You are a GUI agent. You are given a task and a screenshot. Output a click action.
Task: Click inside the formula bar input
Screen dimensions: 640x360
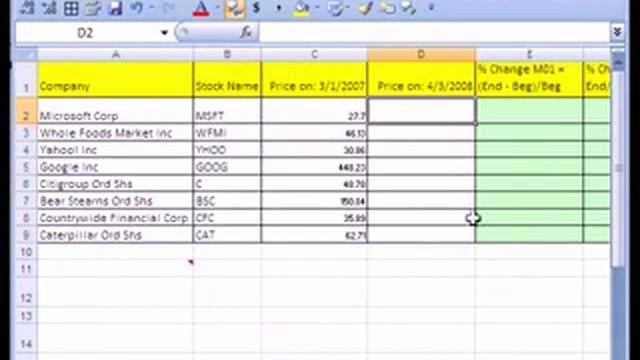pyautogui.click(x=434, y=33)
